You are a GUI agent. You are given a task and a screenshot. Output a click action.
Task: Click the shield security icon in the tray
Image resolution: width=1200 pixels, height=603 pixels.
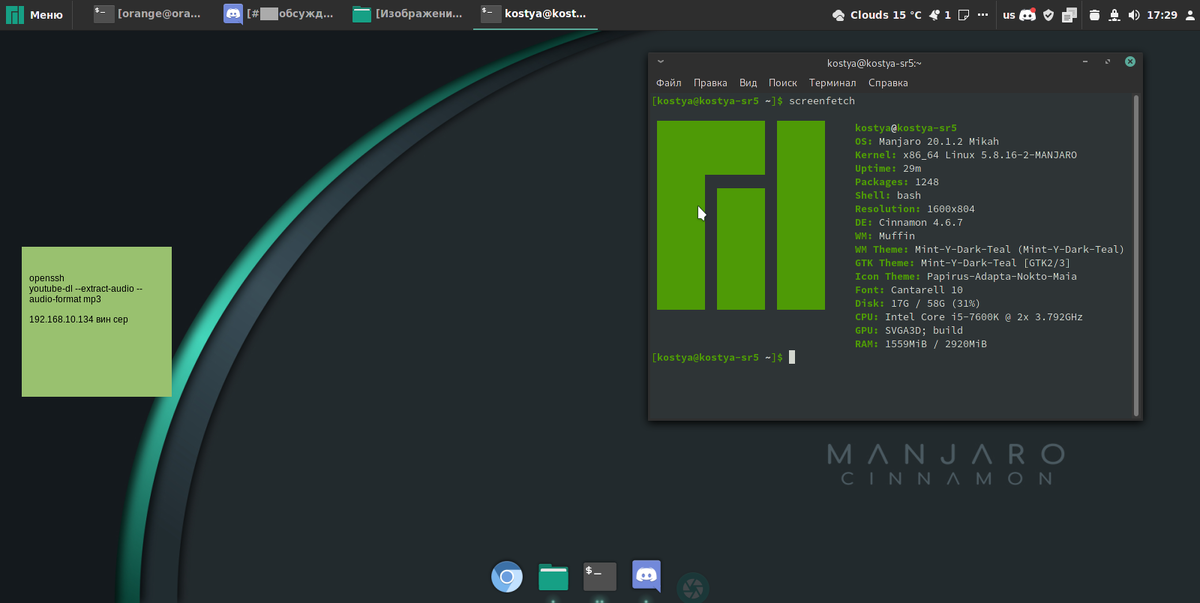tap(1048, 14)
